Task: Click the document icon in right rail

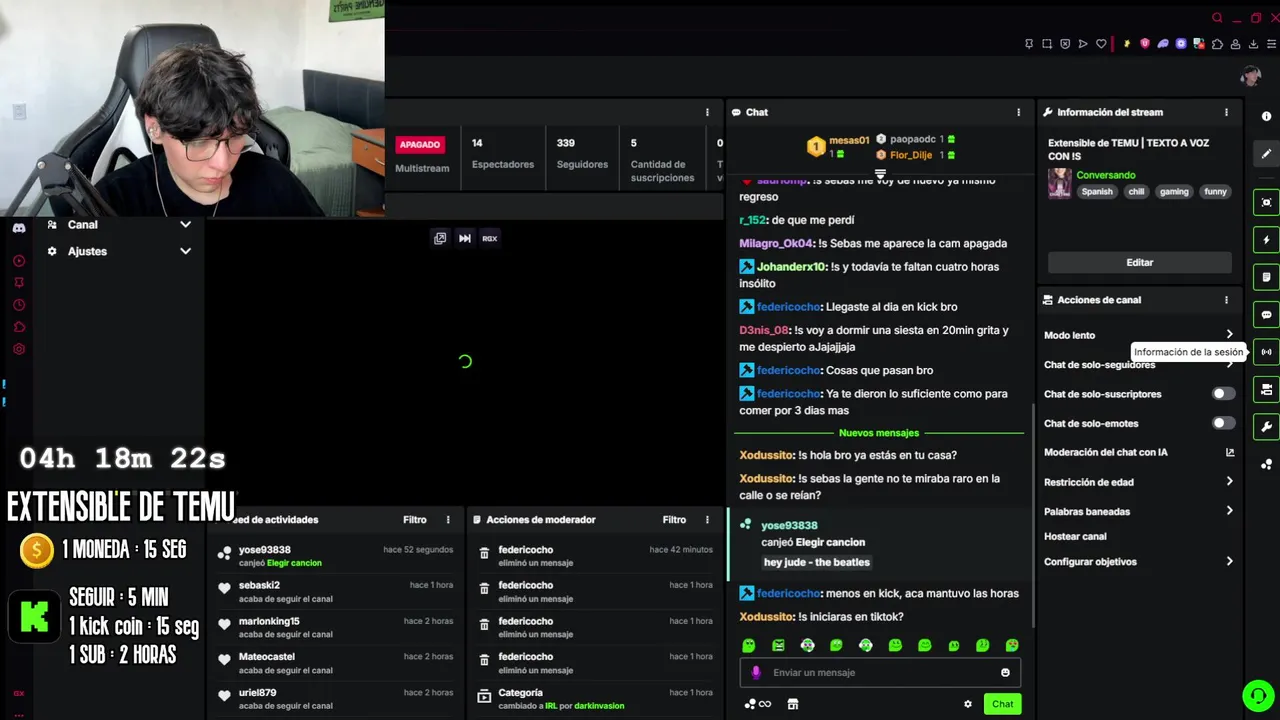Action: (x=1266, y=277)
